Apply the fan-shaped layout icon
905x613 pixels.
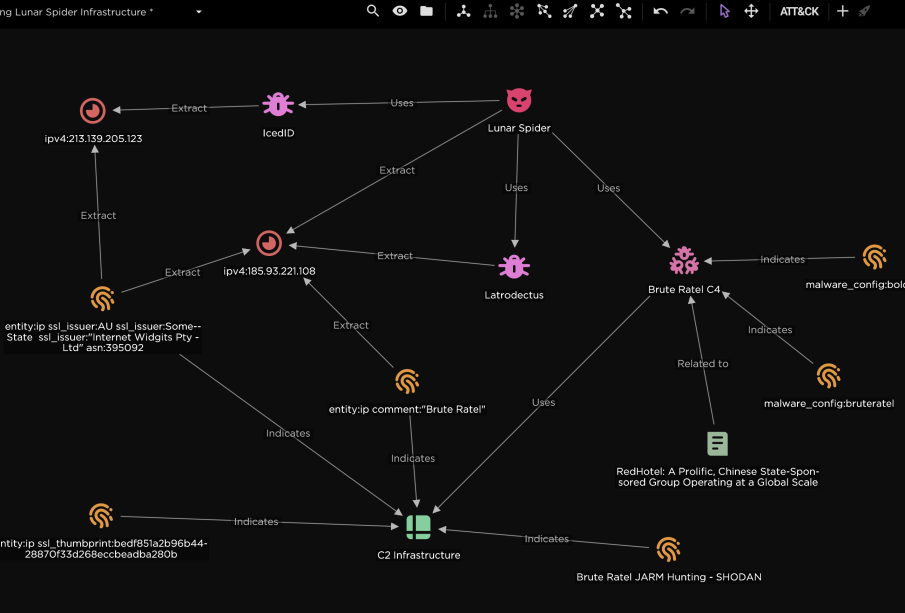pyautogui.click(x=570, y=11)
